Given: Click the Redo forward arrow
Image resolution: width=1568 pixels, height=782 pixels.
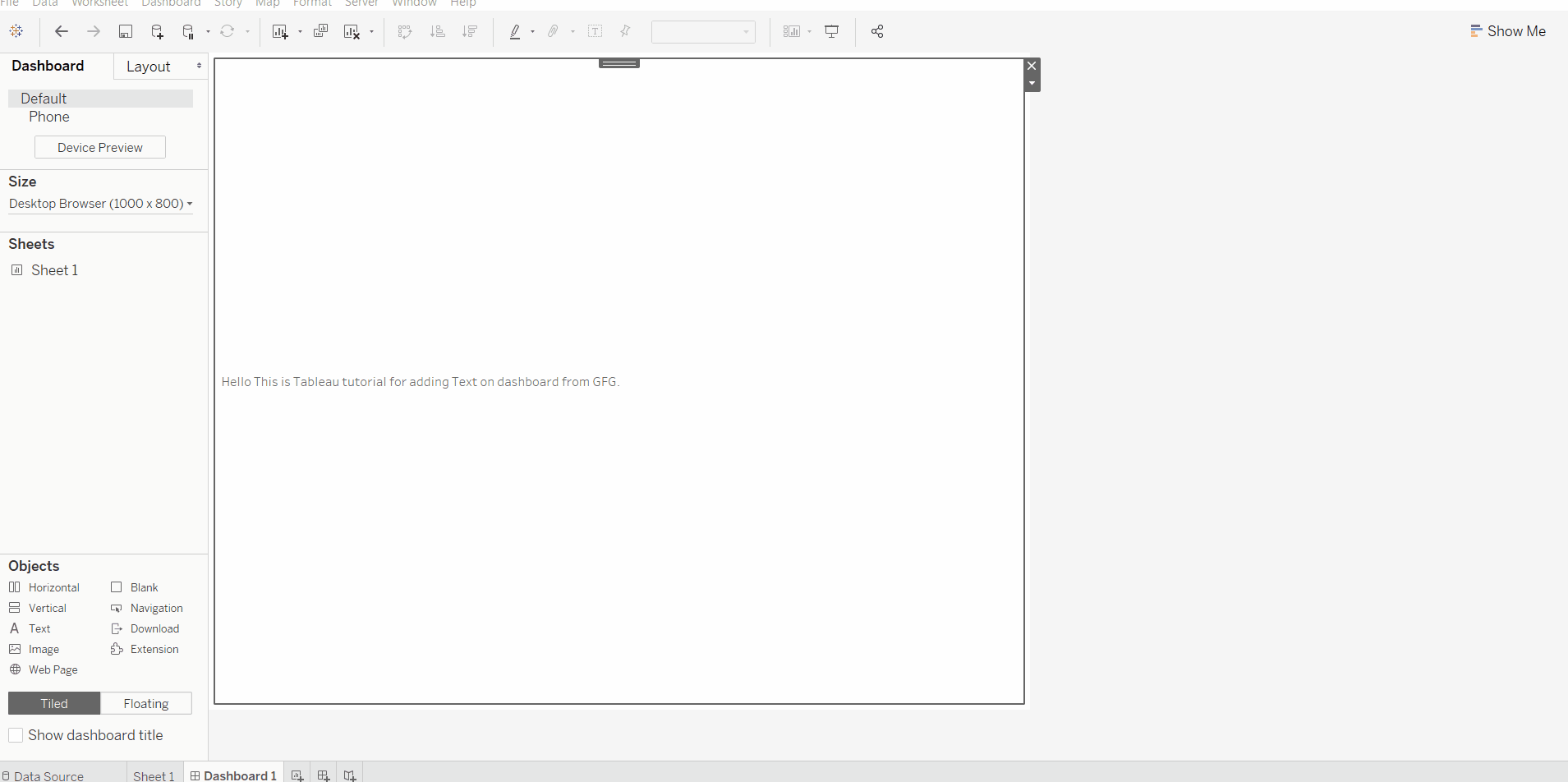Looking at the screenshot, I should point(94,31).
